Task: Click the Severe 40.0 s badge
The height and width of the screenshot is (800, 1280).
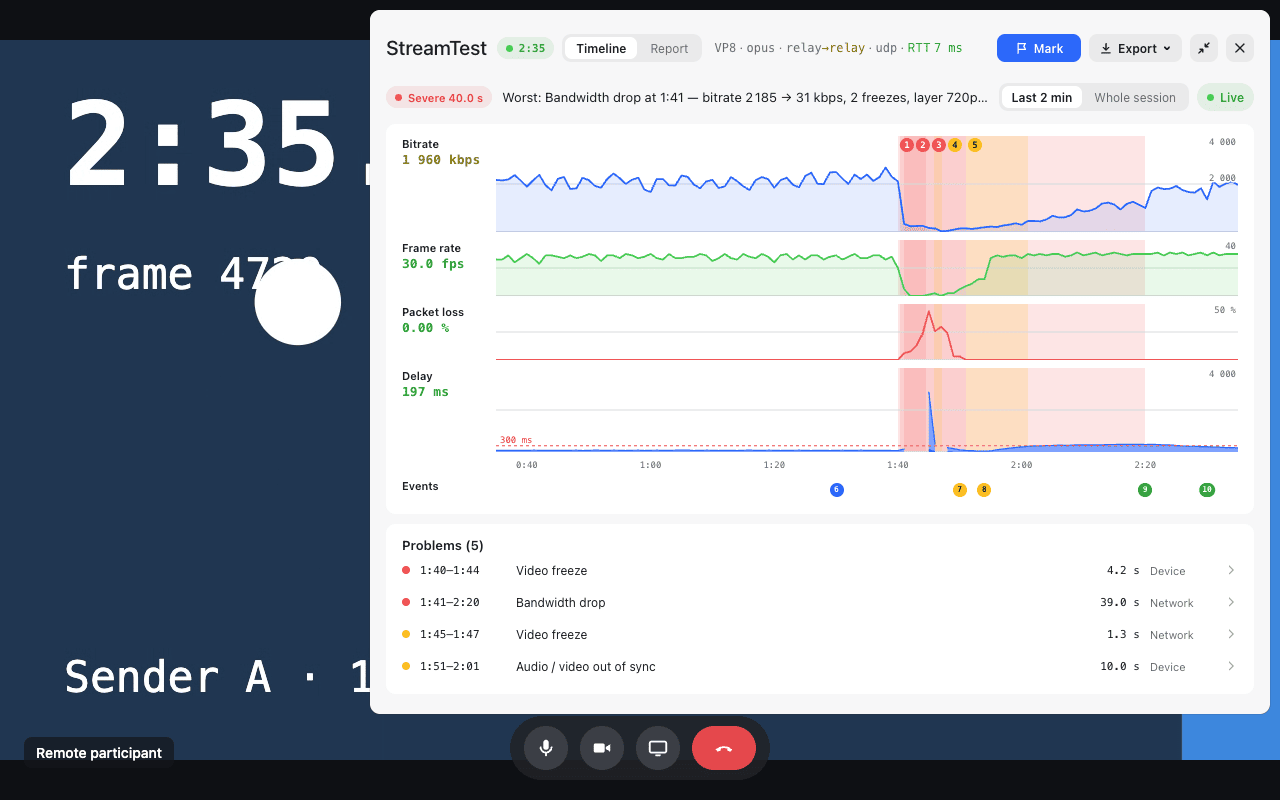Action: 439,97
